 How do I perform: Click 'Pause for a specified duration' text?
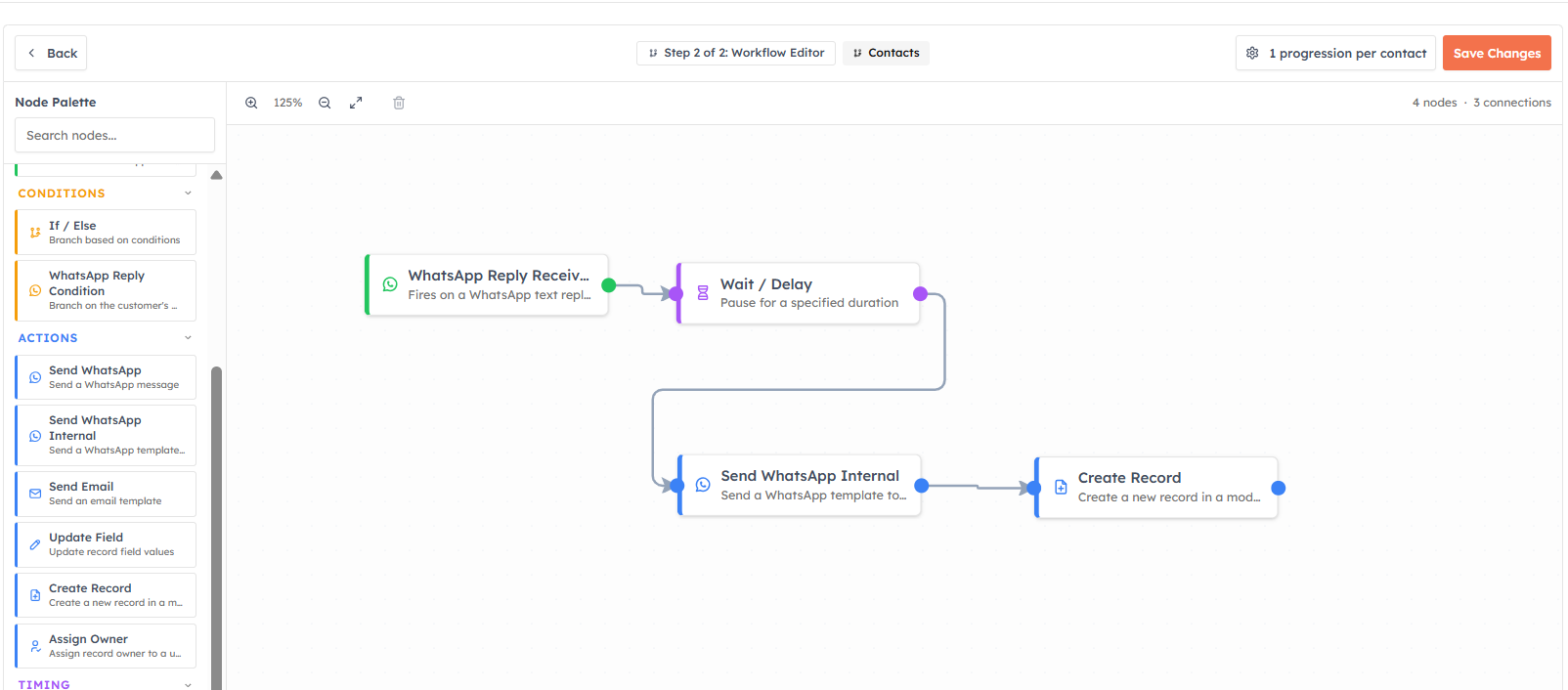(x=809, y=303)
